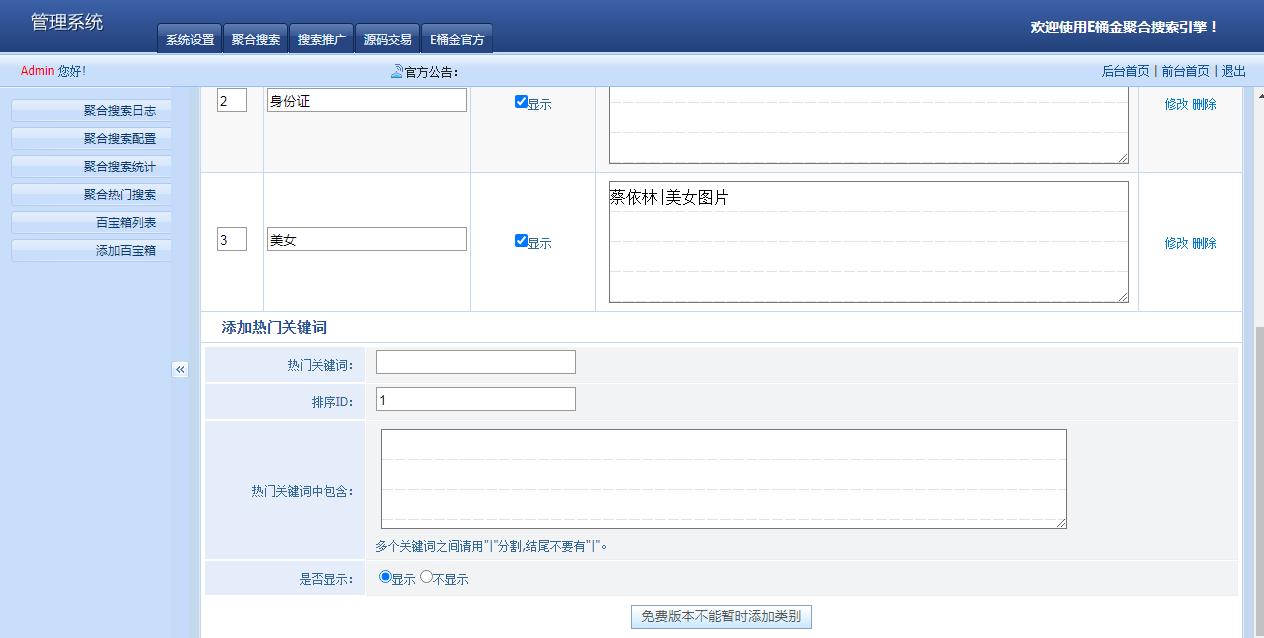Click the 是否显示 label

[326, 579]
